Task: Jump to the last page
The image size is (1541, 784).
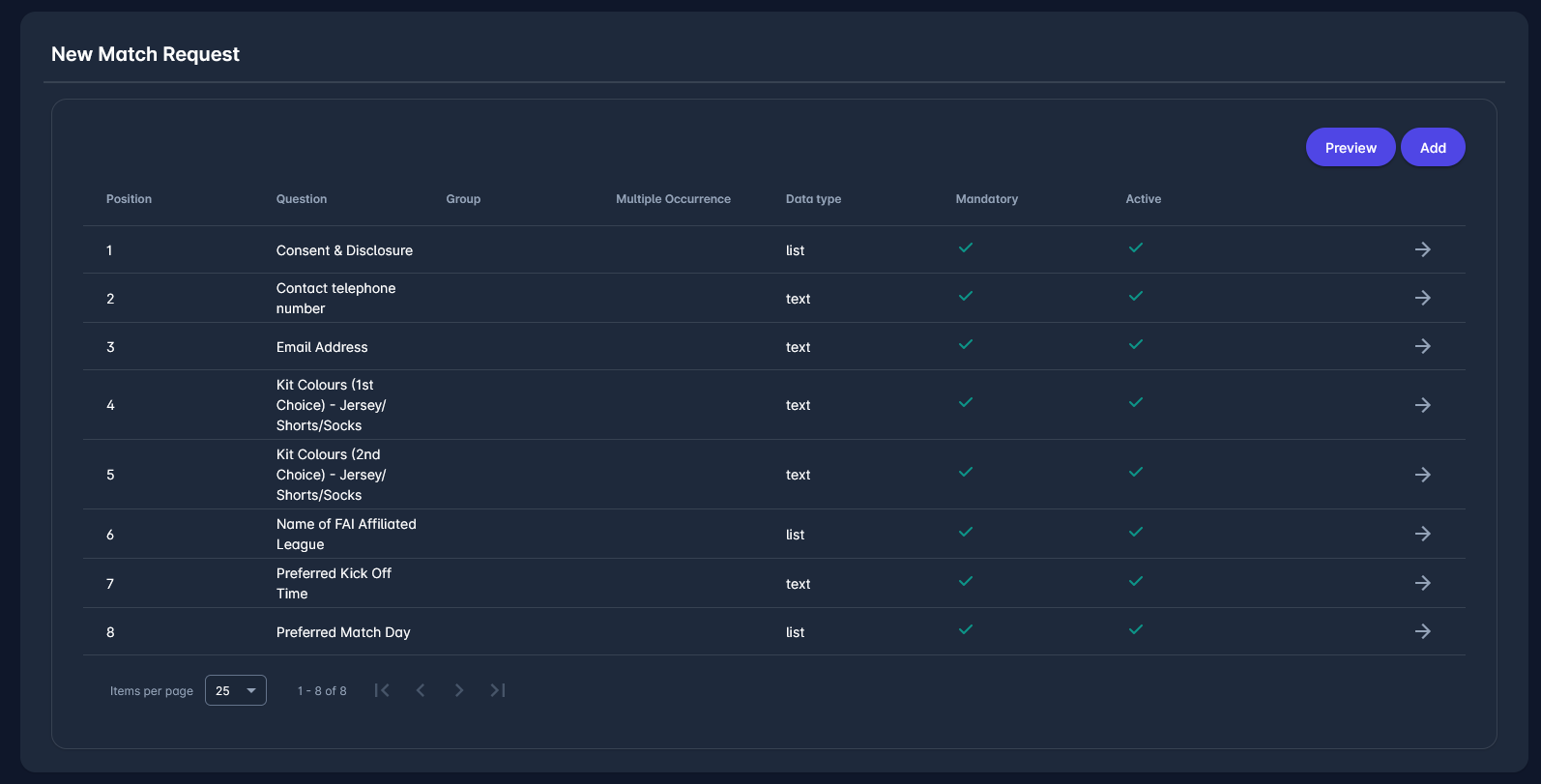Action: coord(498,690)
